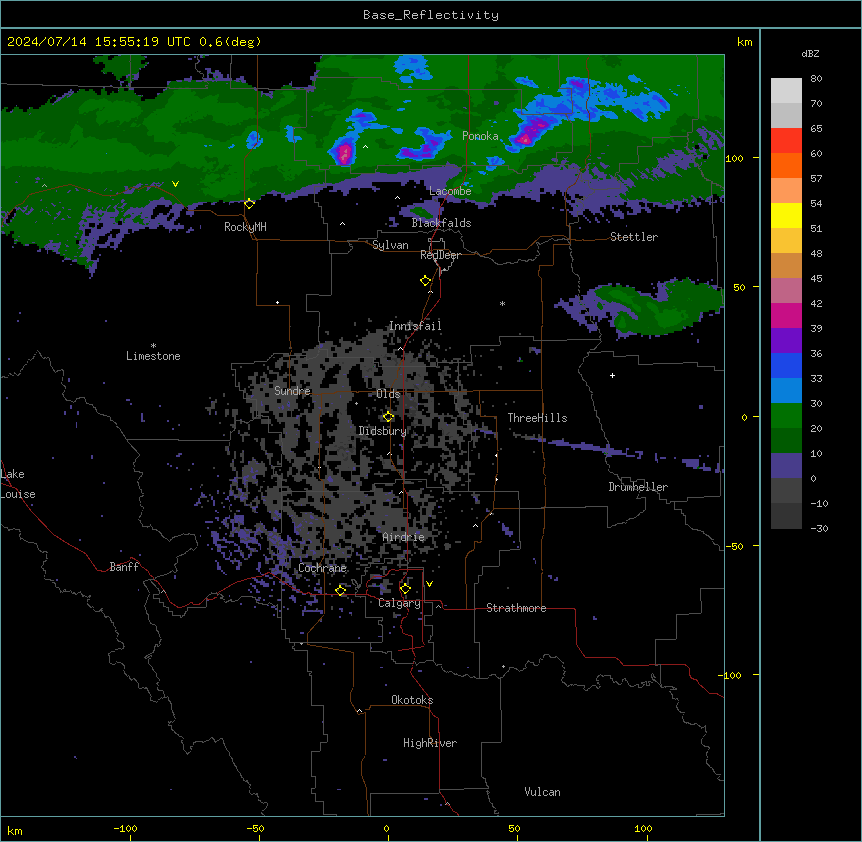Click the 80 value on the dBZ legend
The width and height of the screenshot is (862, 842).
coord(816,79)
